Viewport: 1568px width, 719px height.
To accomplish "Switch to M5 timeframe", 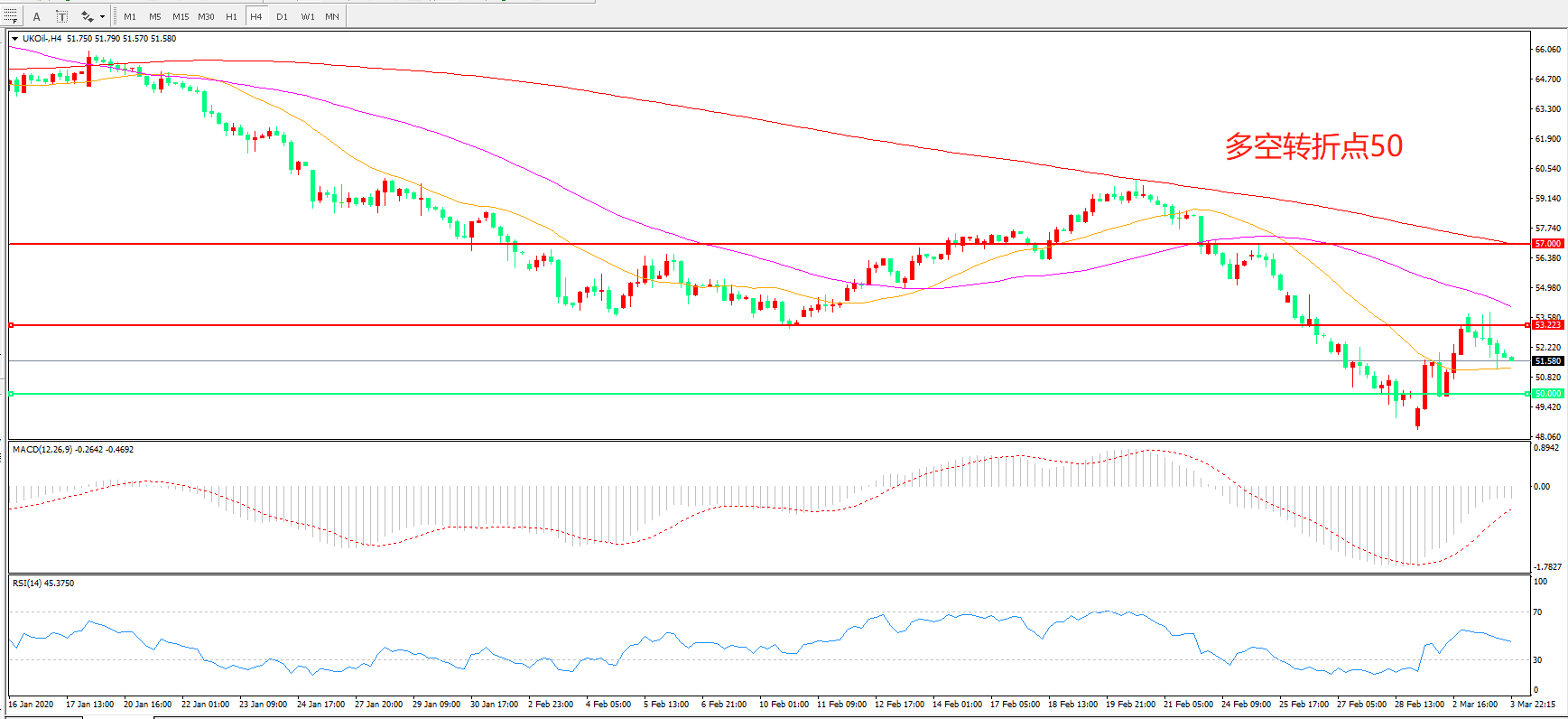I will pyautogui.click(x=155, y=16).
